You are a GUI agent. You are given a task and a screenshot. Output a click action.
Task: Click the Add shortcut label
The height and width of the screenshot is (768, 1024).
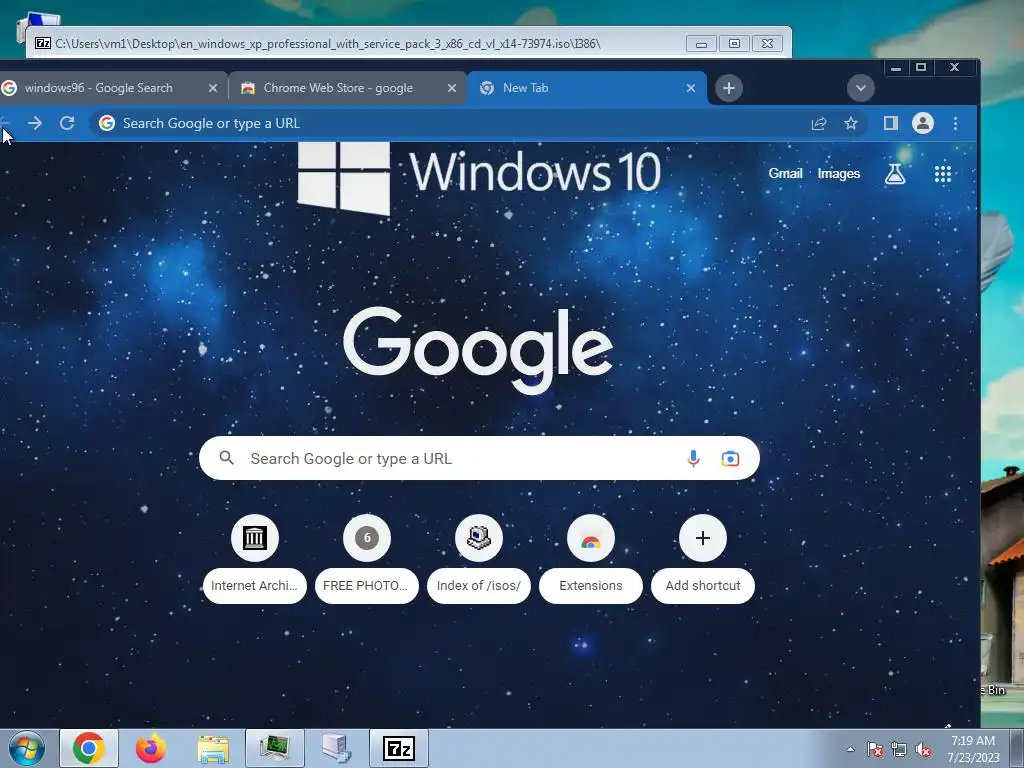703,586
